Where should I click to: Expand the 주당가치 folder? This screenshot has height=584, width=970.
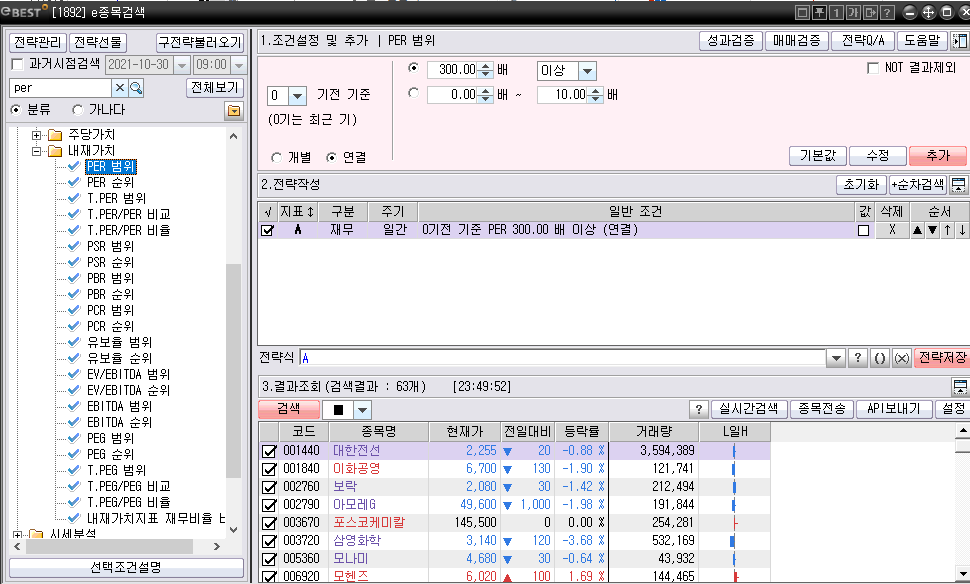click(x=36, y=135)
